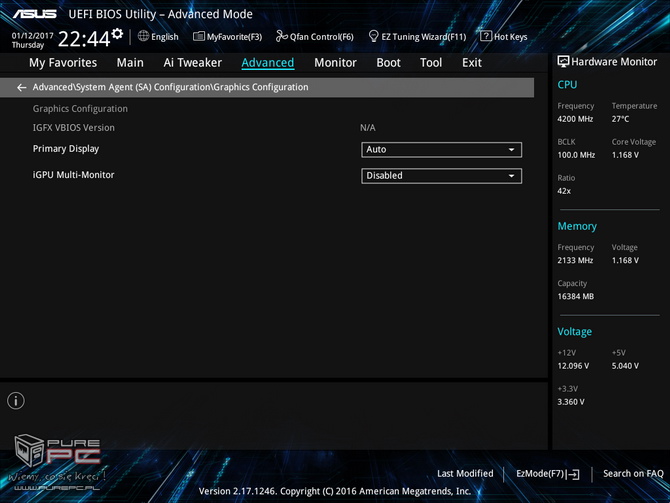Click IGFX VBIOS Version row
670x503 pixels.
click(73, 128)
